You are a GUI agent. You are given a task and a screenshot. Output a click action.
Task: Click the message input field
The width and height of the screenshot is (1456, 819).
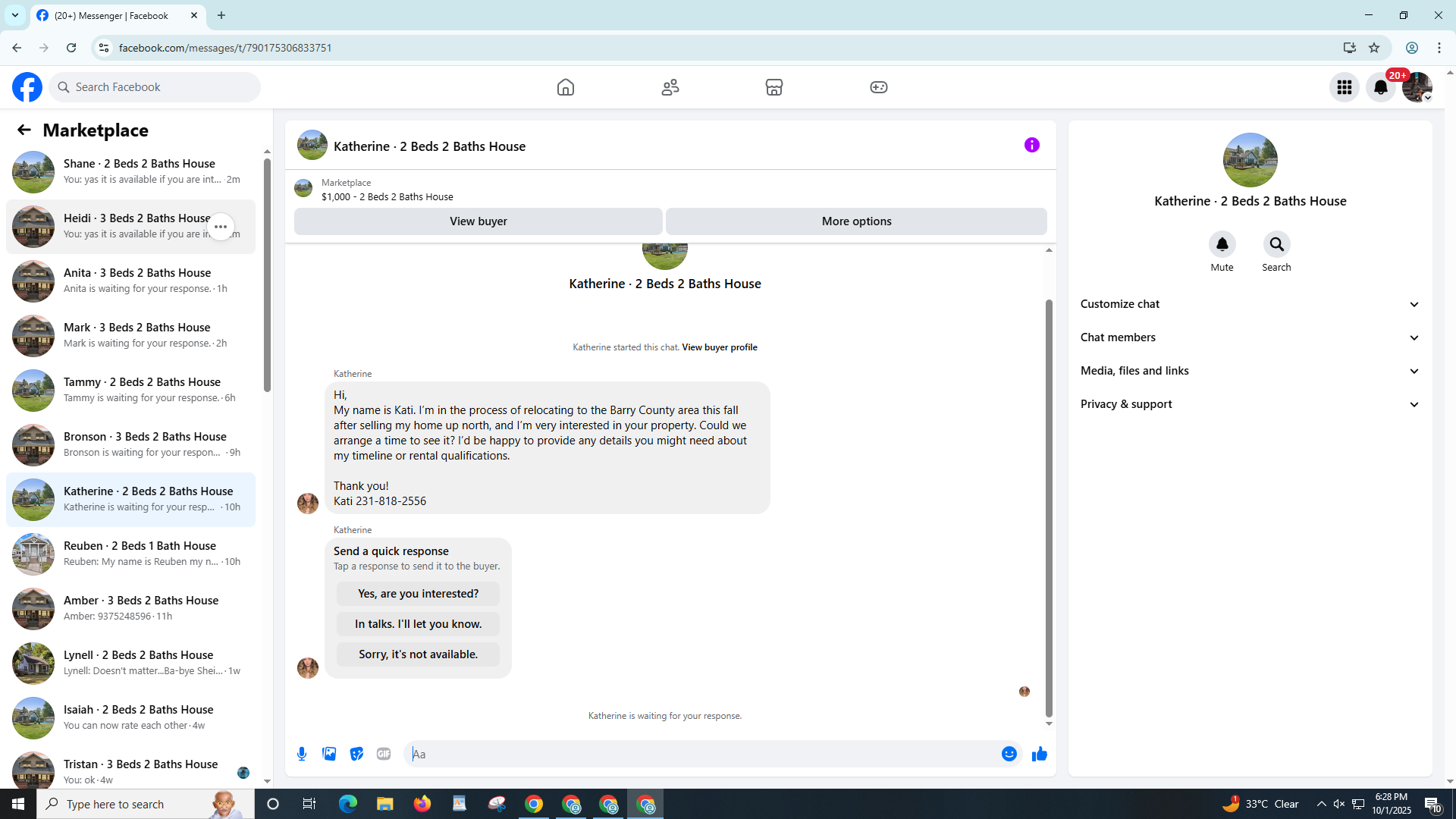701,754
